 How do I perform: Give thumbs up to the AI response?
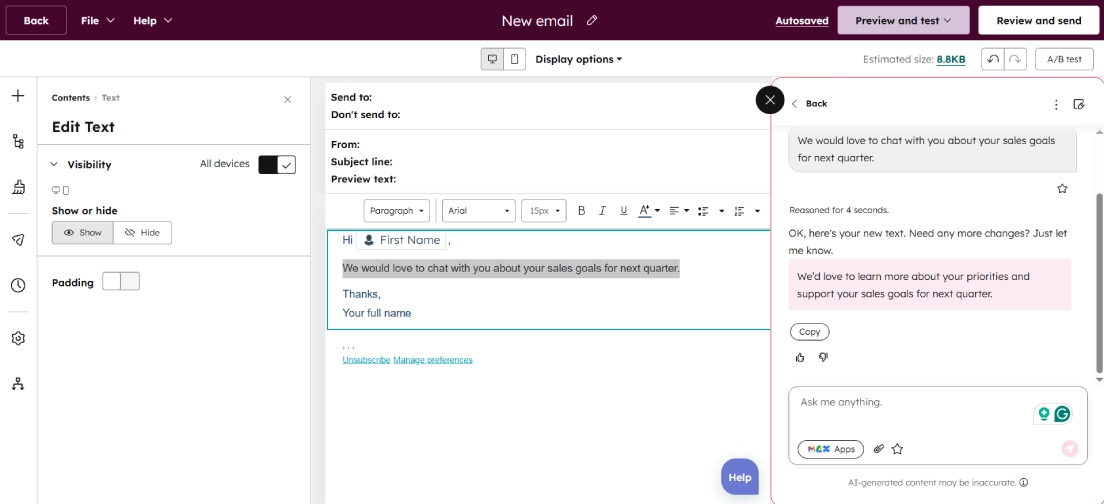tap(800, 357)
